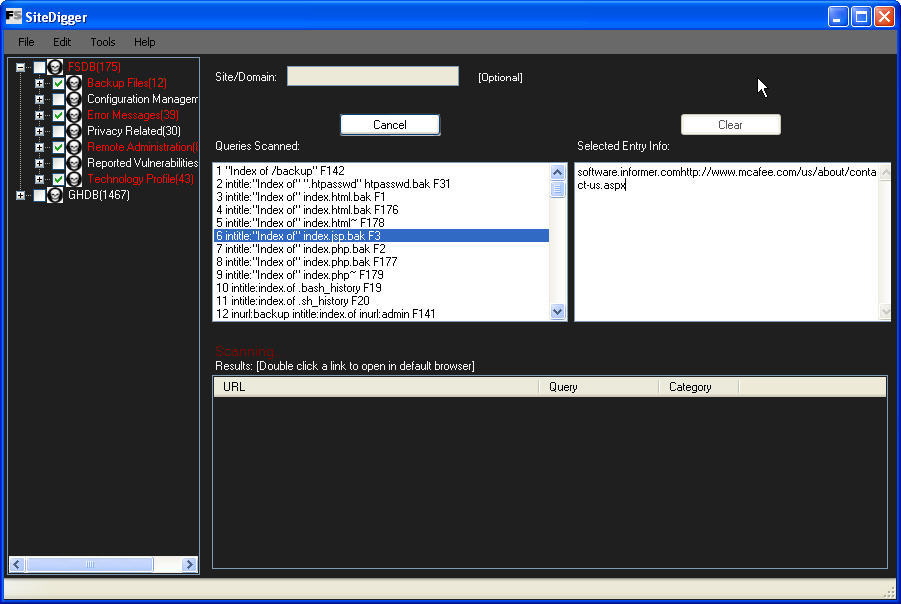The width and height of the screenshot is (901, 604).
Task: Click the skull icon next to Error Messages
Action: click(x=74, y=115)
